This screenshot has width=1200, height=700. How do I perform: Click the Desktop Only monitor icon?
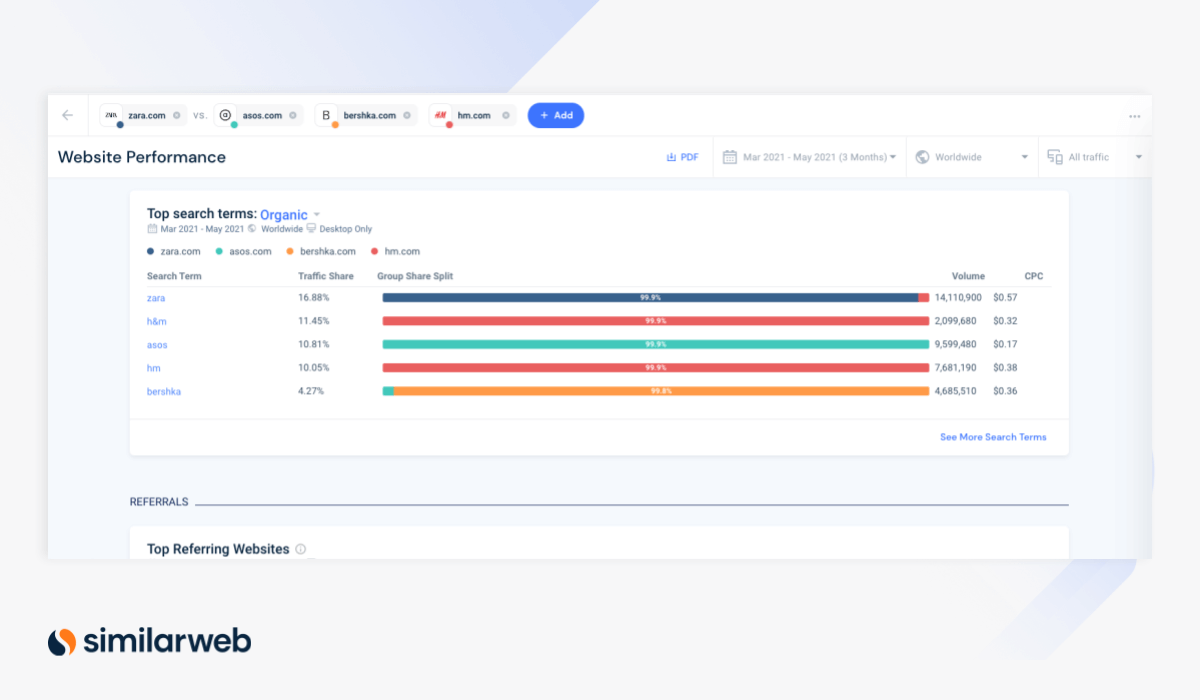tap(311, 229)
